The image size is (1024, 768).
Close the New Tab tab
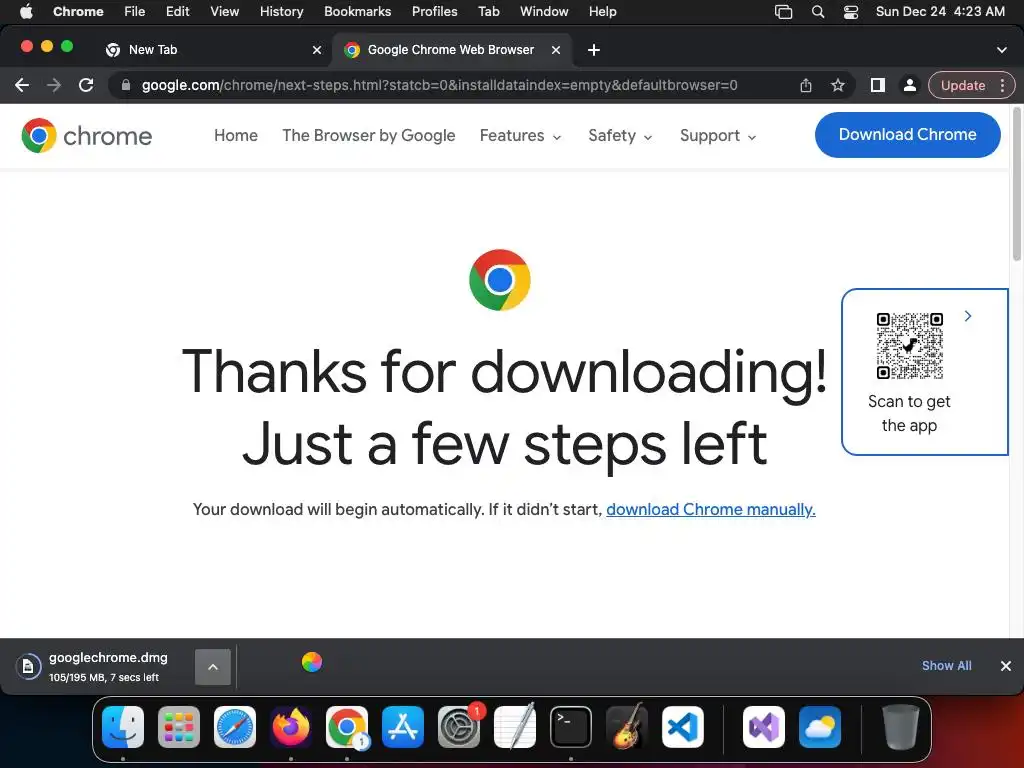pyautogui.click(x=317, y=50)
